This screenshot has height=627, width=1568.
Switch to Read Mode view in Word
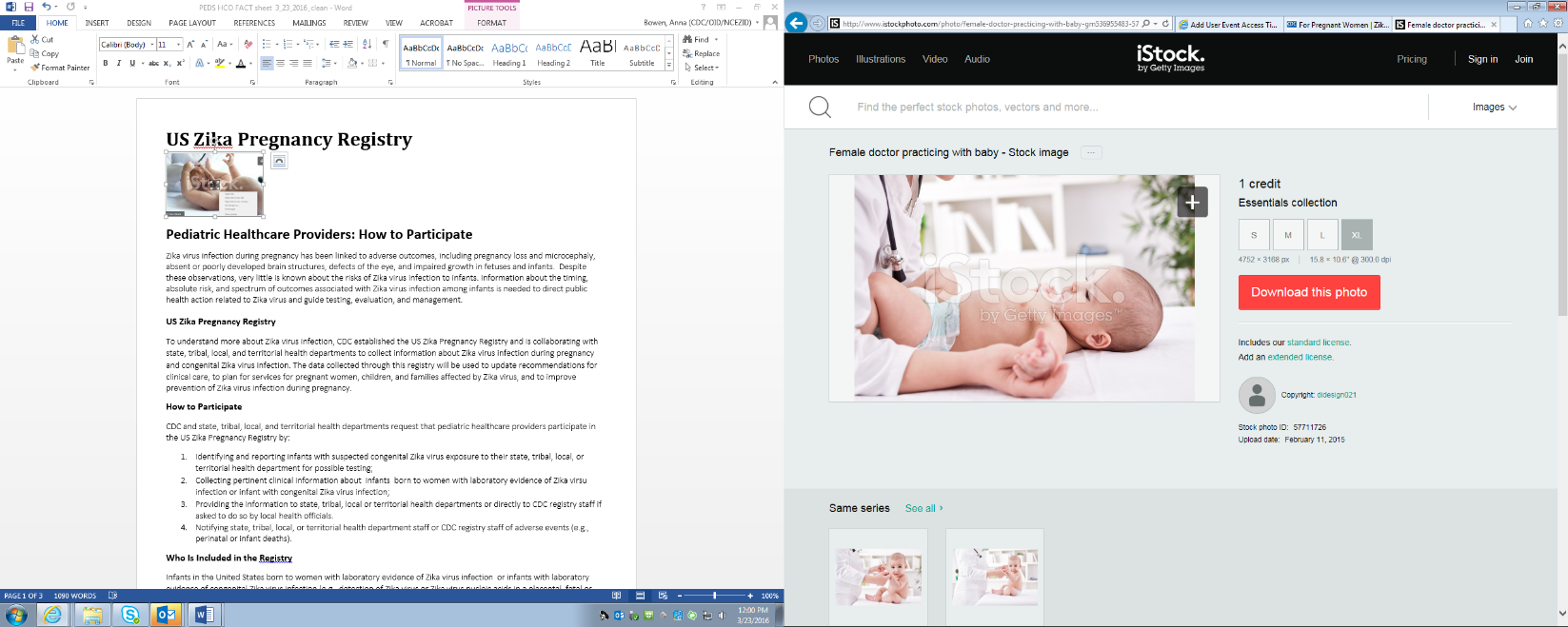point(616,596)
